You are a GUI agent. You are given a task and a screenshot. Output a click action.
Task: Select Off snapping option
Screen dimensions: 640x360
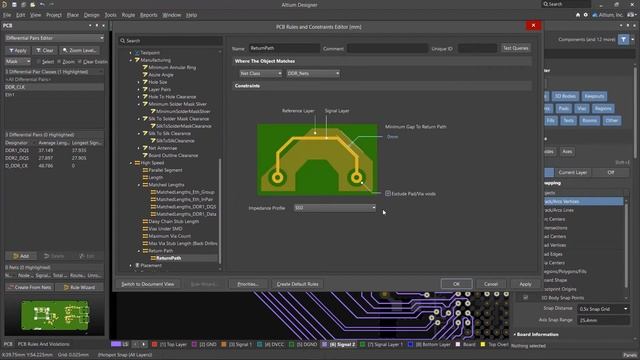click(x=611, y=173)
